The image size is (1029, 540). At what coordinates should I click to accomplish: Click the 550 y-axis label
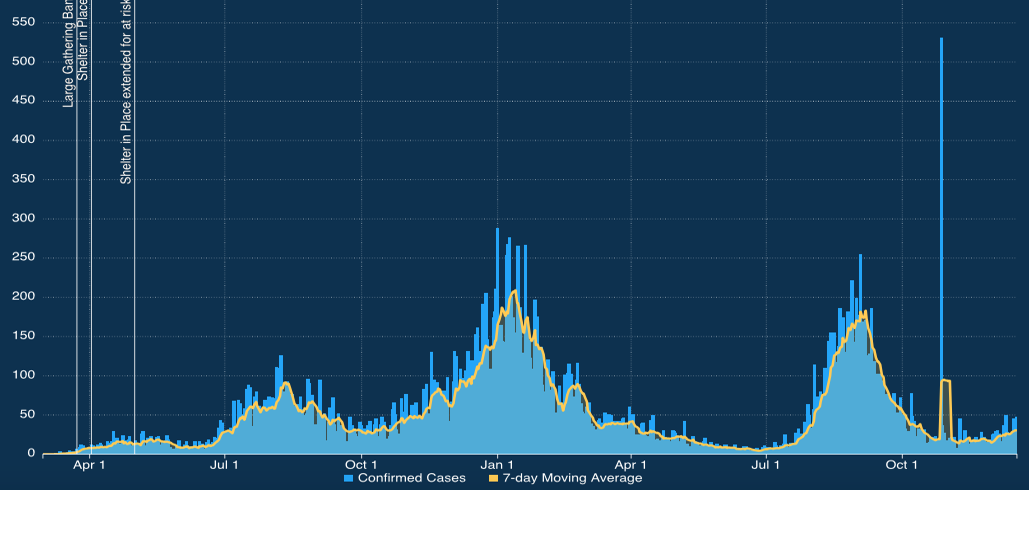pos(23,22)
